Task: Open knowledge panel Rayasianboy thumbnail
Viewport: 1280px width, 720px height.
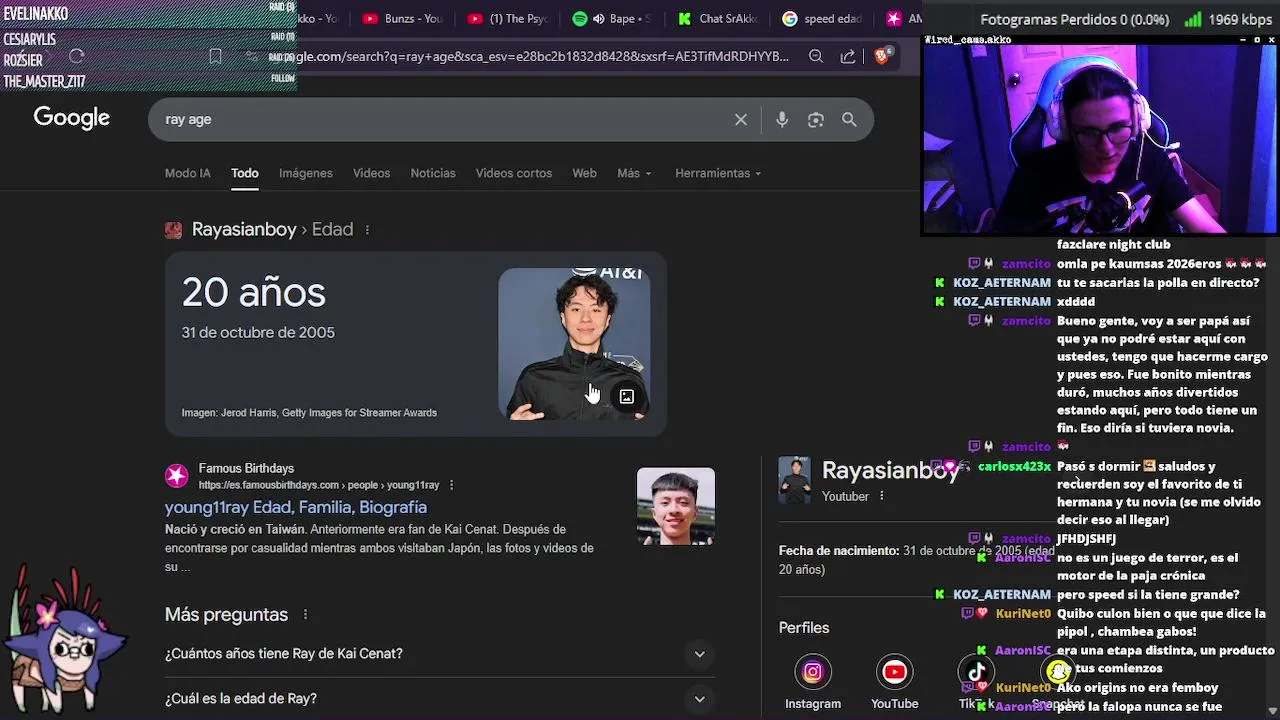Action: coord(795,480)
